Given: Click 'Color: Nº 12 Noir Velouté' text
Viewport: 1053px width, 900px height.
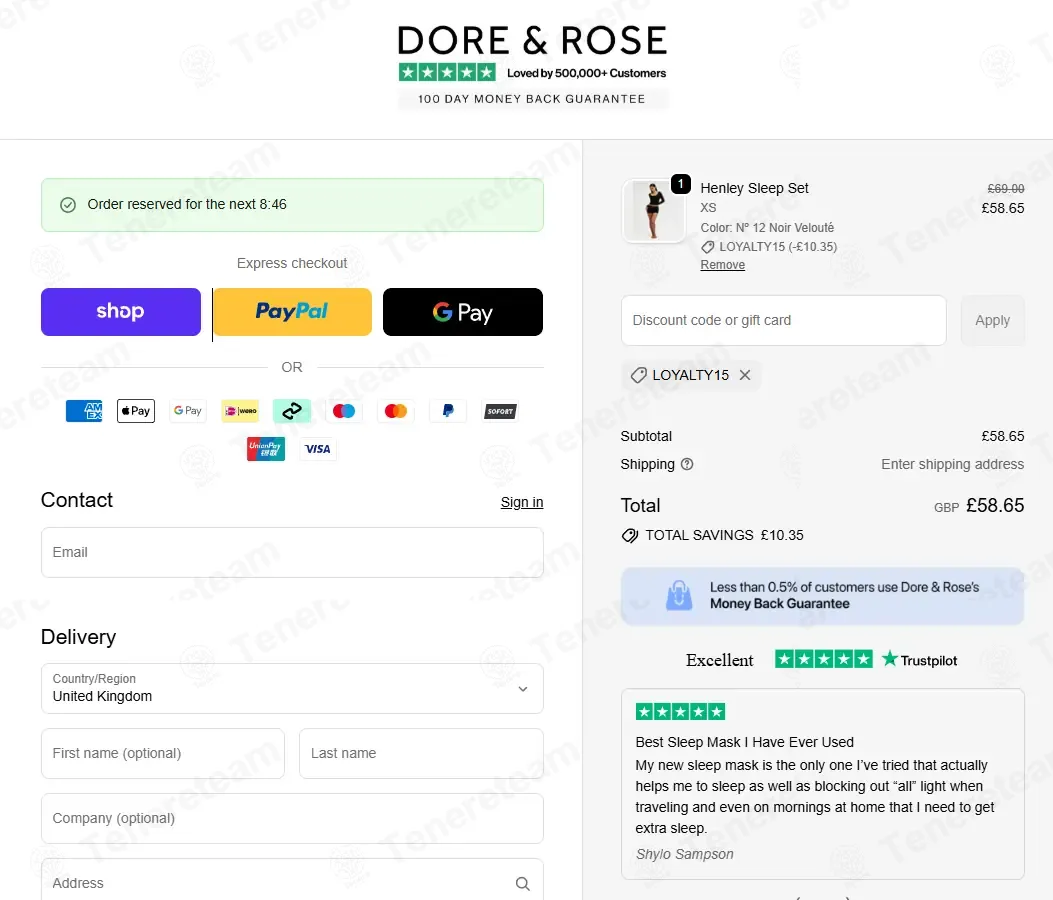Looking at the screenshot, I should tap(767, 228).
